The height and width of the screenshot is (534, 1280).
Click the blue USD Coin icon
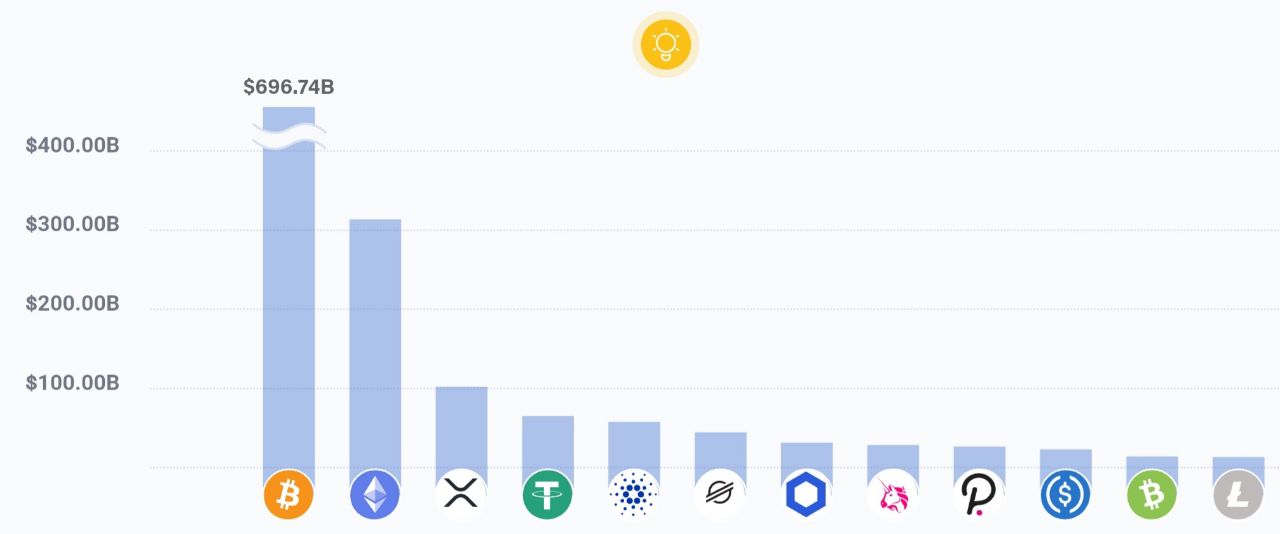(x=1065, y=495)
